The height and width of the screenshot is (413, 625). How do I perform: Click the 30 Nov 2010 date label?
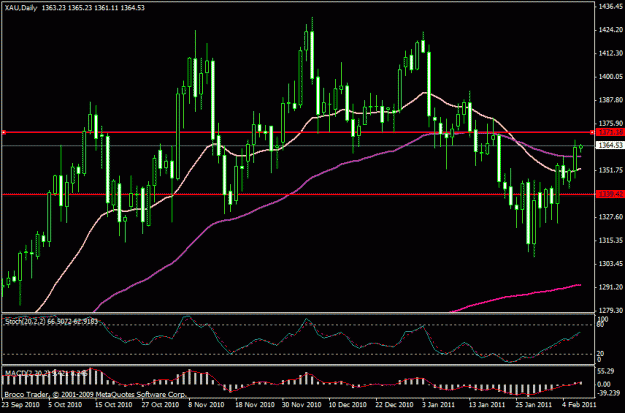(x=301, y=405)
